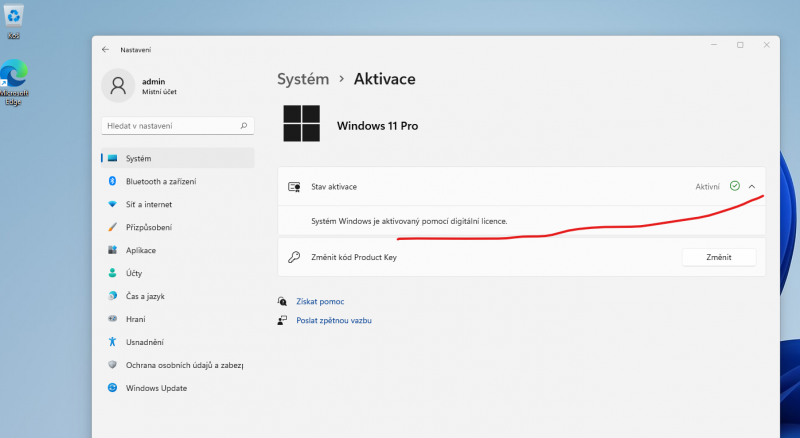
Task: Maximize the Nastavení window
Action: [740, 45]
